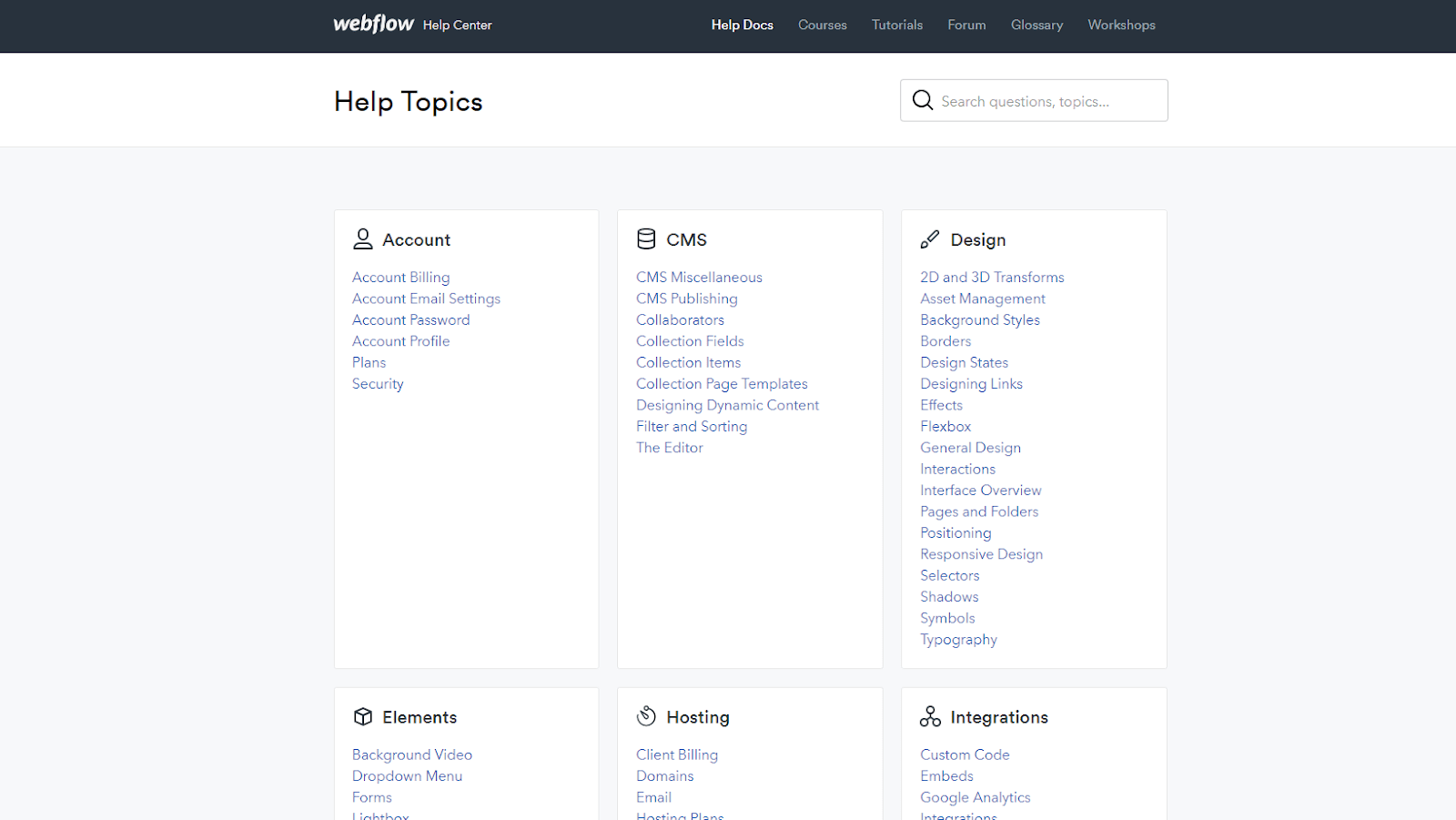
Task: Open the Forms help link
Action: click(x=371, y=797)
